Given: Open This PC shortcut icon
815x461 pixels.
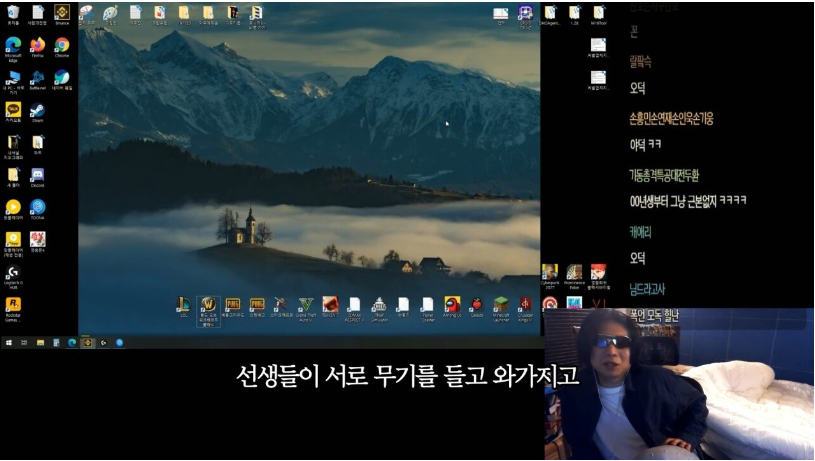Looking at the screenshot, I should coord(13,82).
